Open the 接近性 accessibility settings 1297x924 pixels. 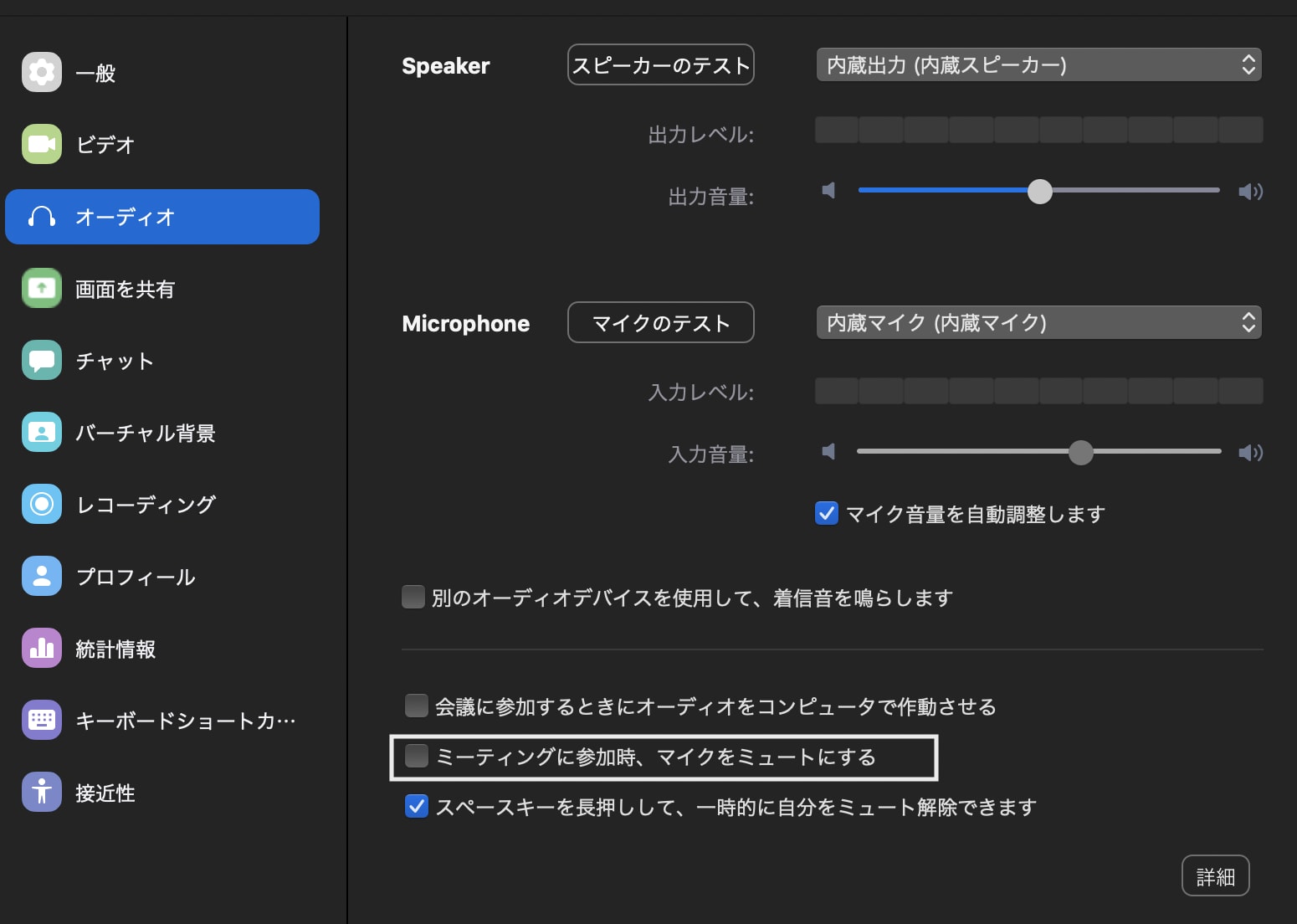pos(100,792)
